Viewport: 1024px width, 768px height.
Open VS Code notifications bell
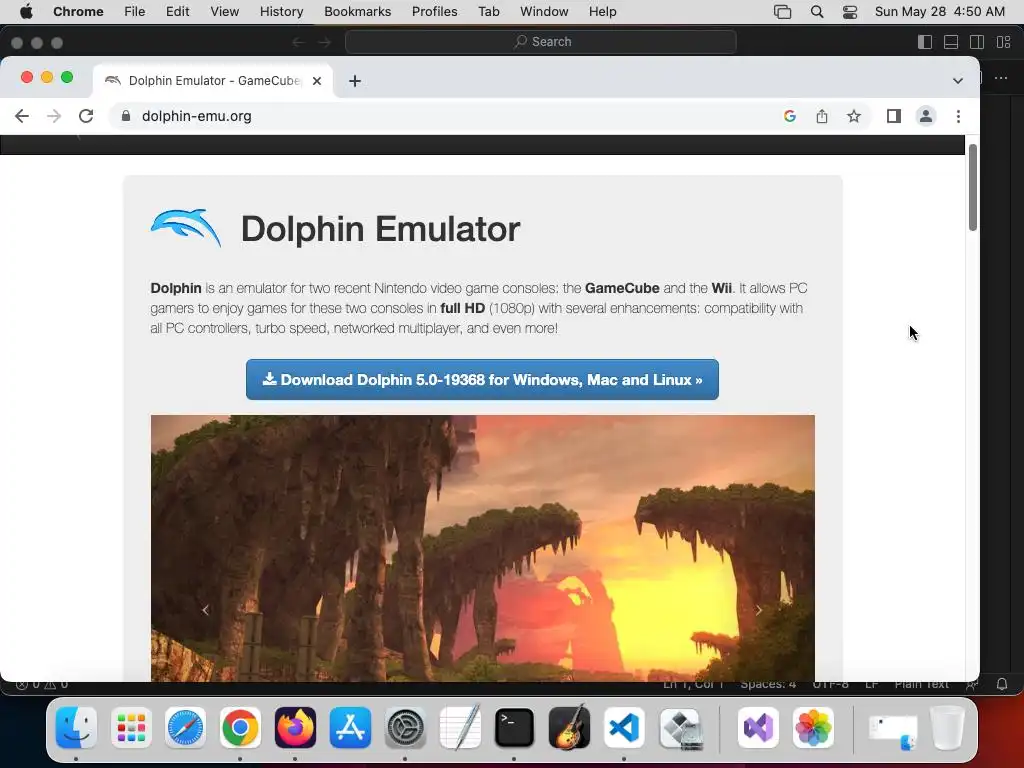coord(1002,684)
